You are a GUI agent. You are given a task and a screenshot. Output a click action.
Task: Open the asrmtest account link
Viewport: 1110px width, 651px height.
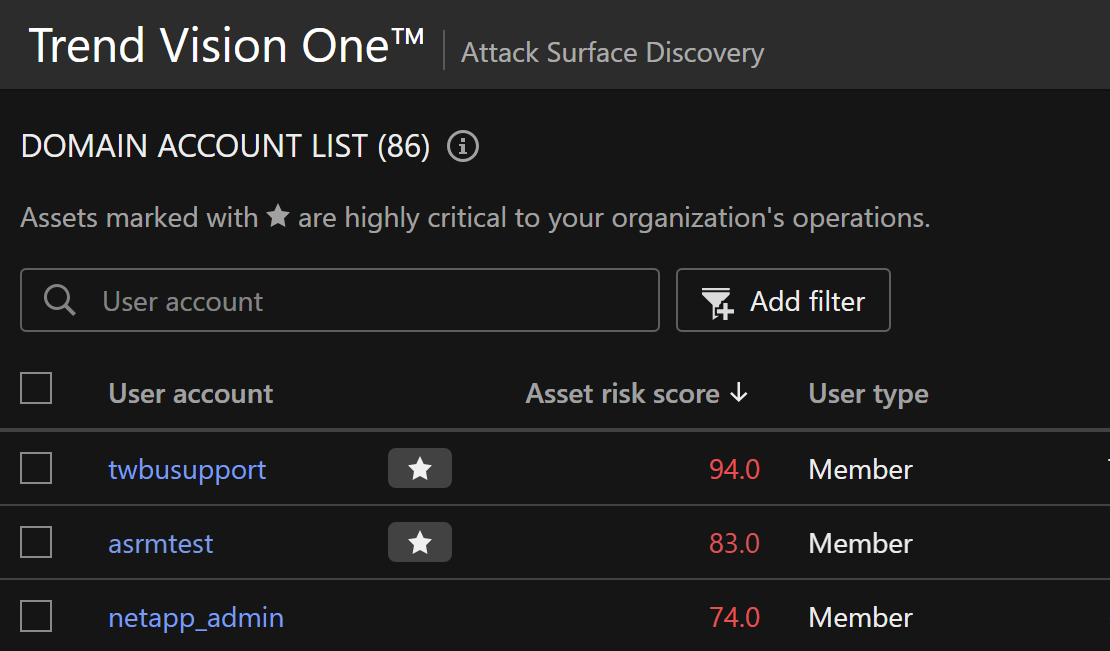(161, 543)
